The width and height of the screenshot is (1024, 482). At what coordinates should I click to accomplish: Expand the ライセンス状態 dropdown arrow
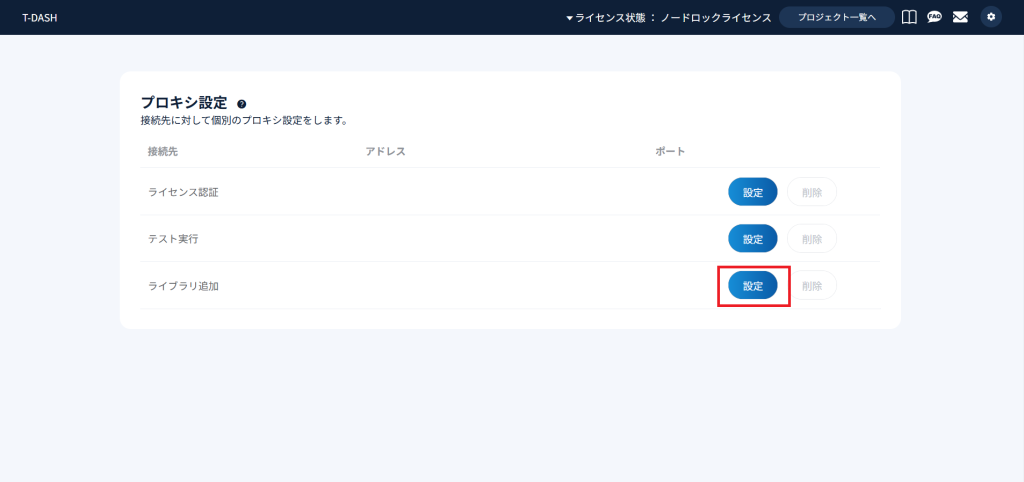[x=569, y=18]
